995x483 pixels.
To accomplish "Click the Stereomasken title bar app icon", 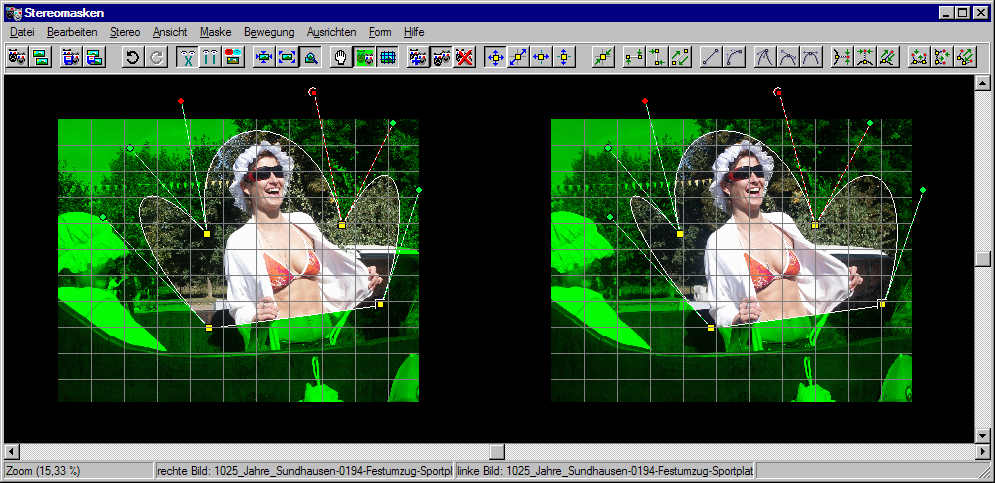I will [13, 13].
